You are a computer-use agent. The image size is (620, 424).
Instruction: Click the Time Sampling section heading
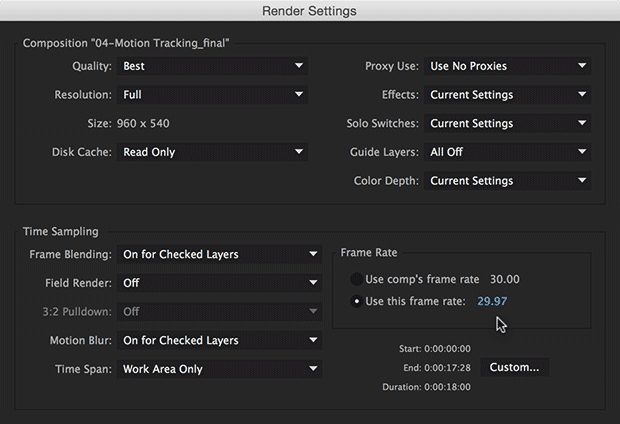pyautogui.click(x=60, y=231)
